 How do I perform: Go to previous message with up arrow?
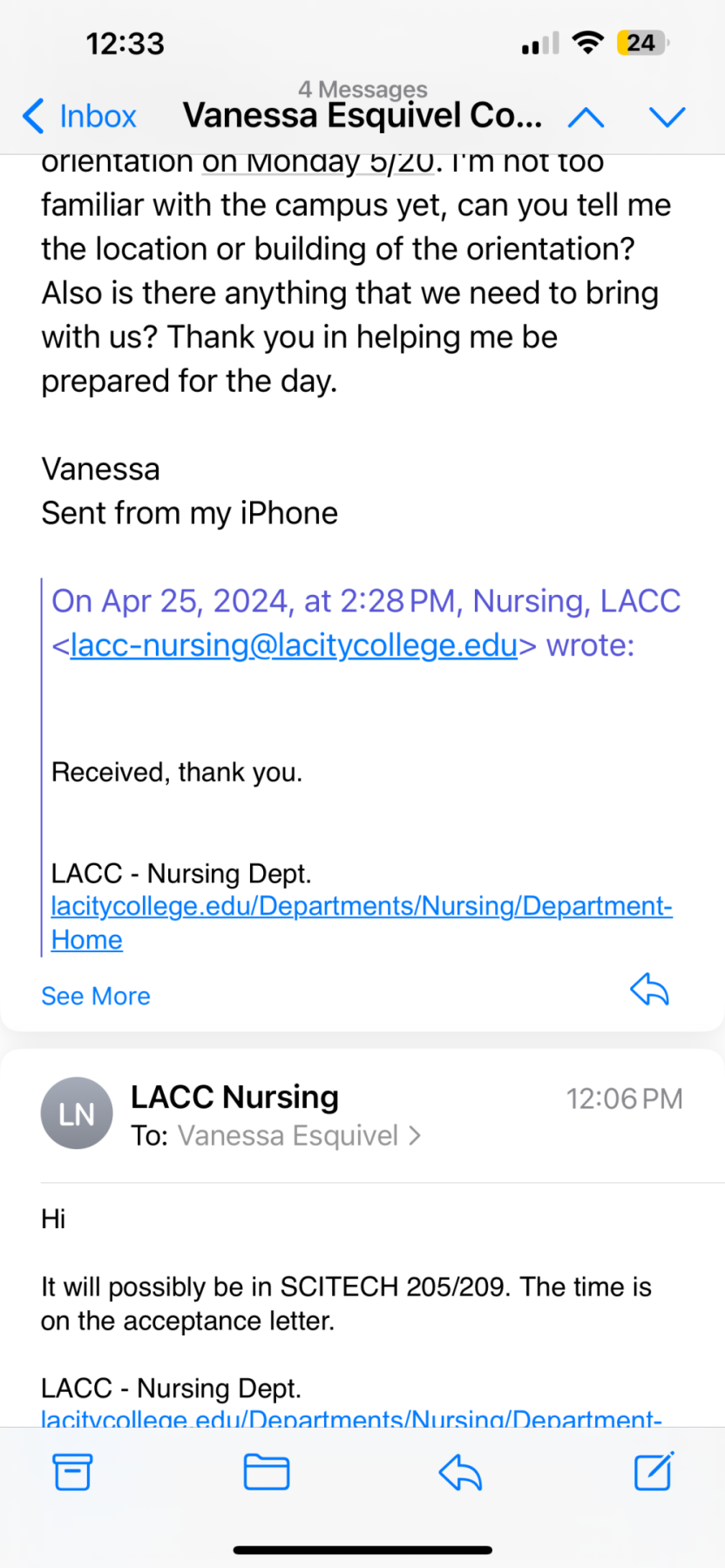pyautogui.click(x=586, y=117)
